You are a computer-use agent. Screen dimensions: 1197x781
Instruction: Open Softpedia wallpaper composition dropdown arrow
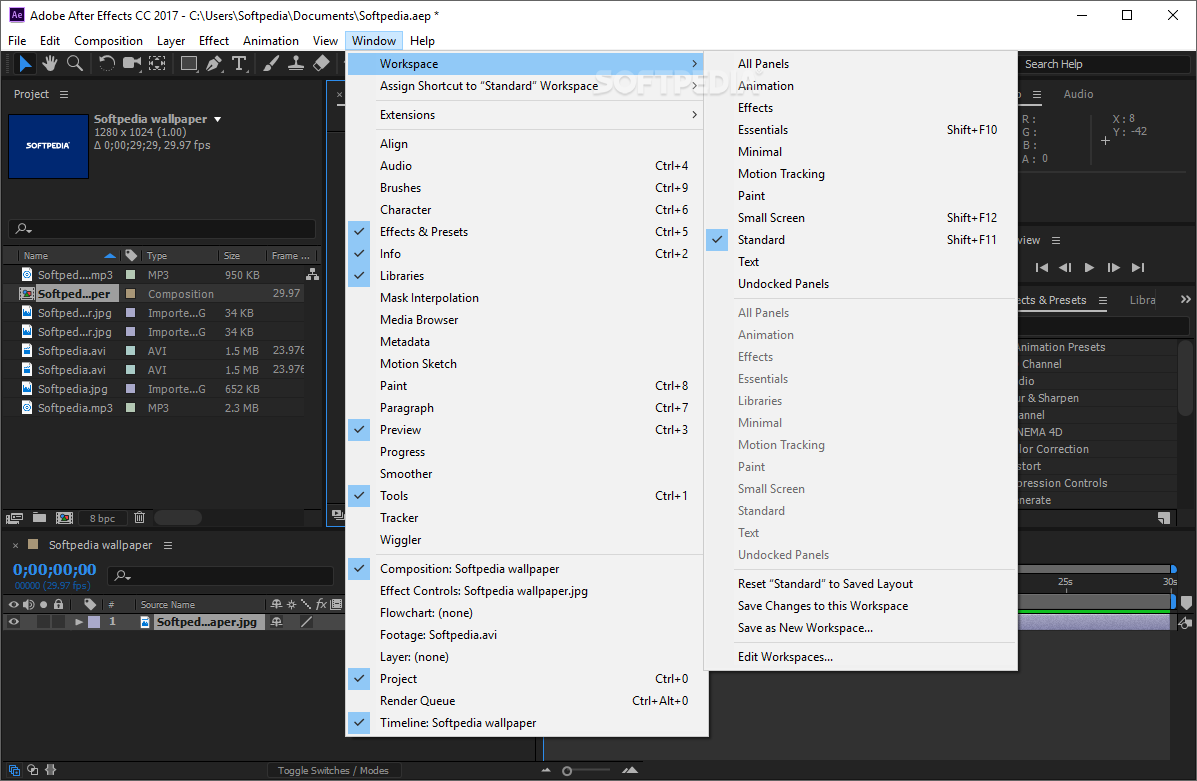coord(218,119)
